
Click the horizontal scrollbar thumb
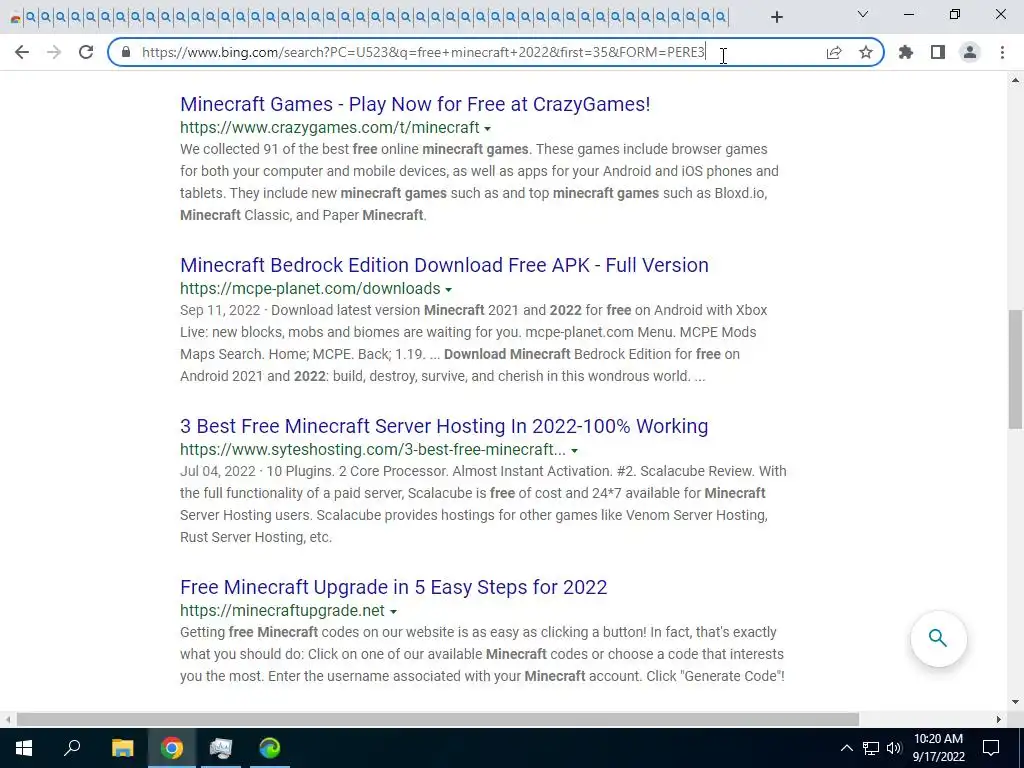click(438, 719)
